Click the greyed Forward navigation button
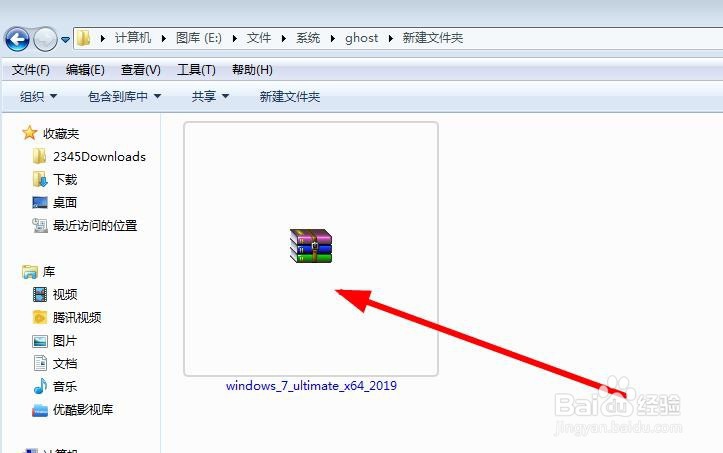The image size is (723, 453). (x=45, y=39)
